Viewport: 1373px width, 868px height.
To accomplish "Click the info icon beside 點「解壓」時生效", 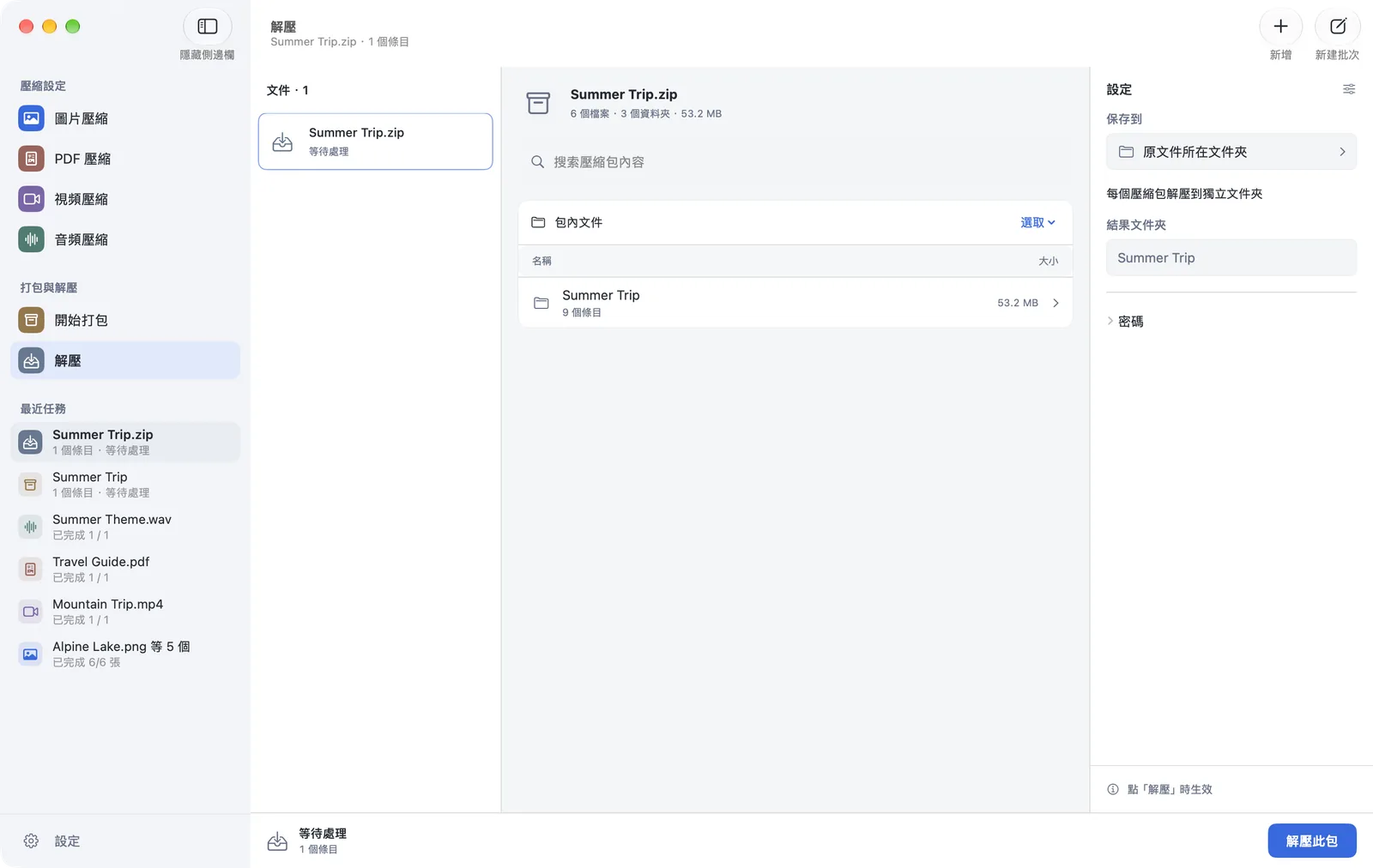I will (x=1113, y=789).
